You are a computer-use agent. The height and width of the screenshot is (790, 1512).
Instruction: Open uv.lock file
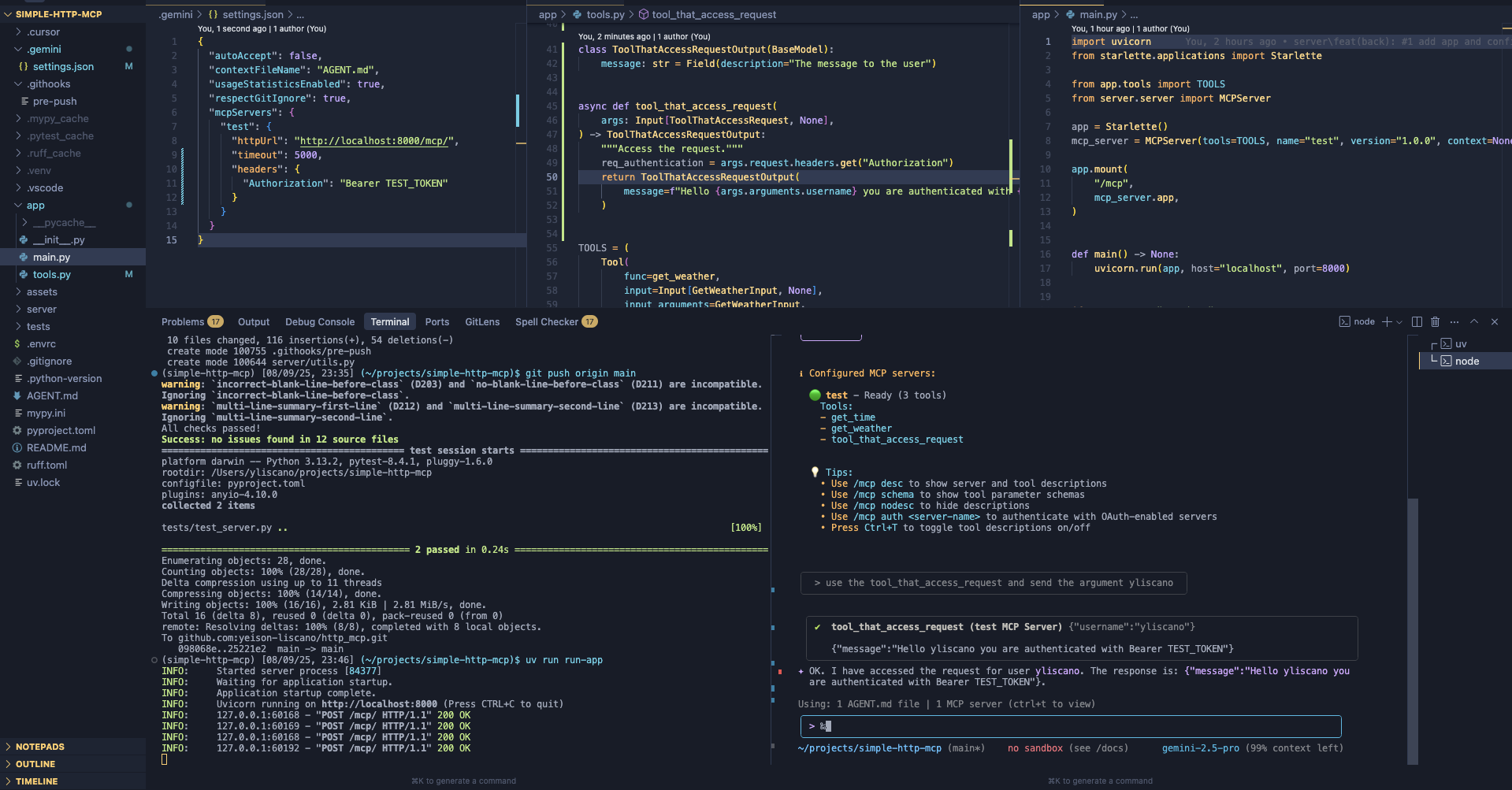pos(43,482)
